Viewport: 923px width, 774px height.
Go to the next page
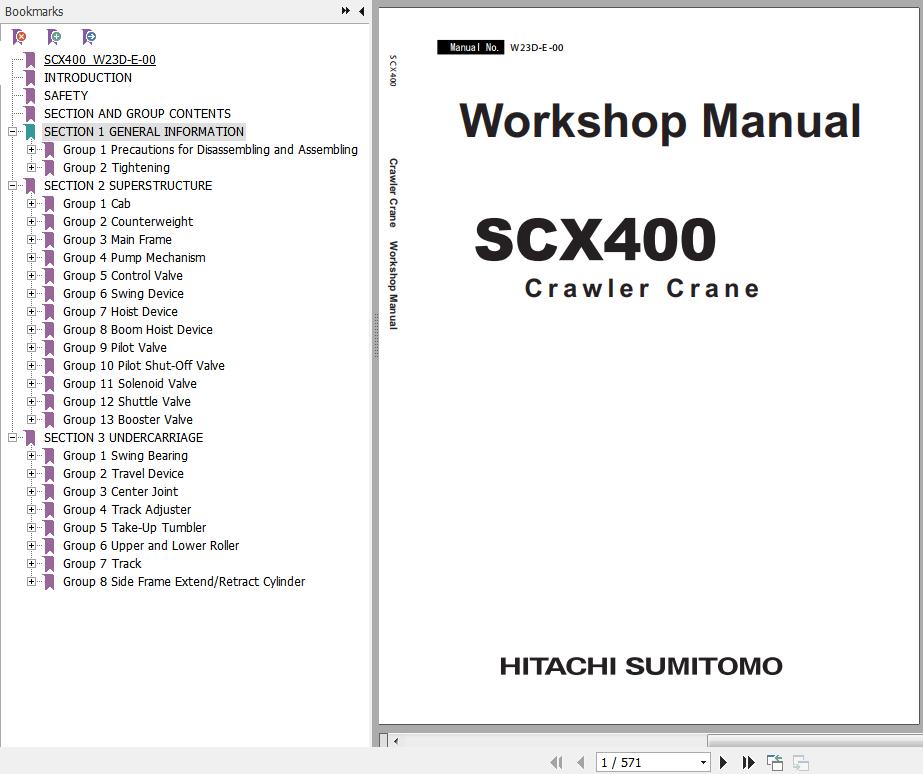(x=723, y=762)
